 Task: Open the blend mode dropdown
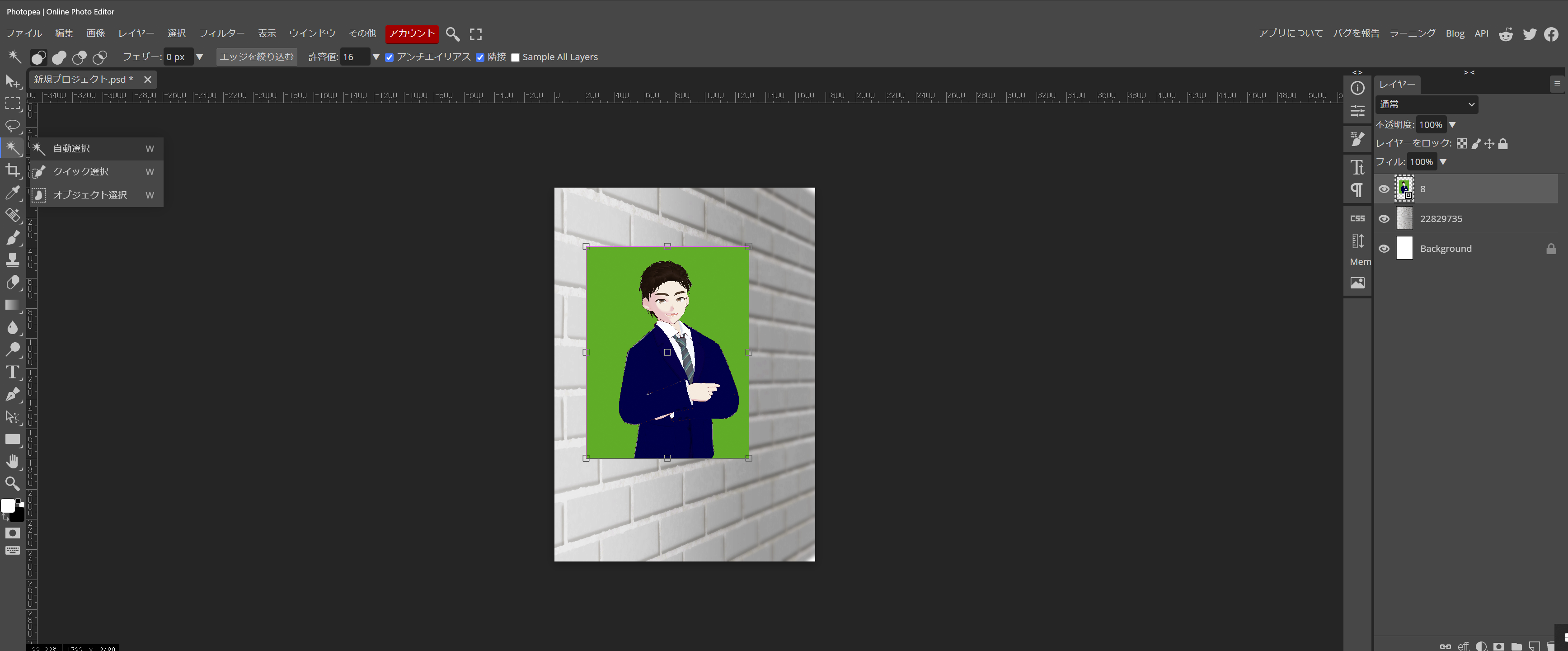1426,104
